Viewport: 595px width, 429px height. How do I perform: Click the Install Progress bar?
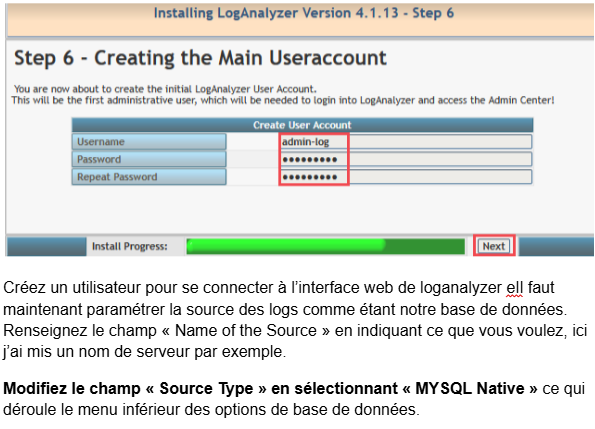pos(326,246)
